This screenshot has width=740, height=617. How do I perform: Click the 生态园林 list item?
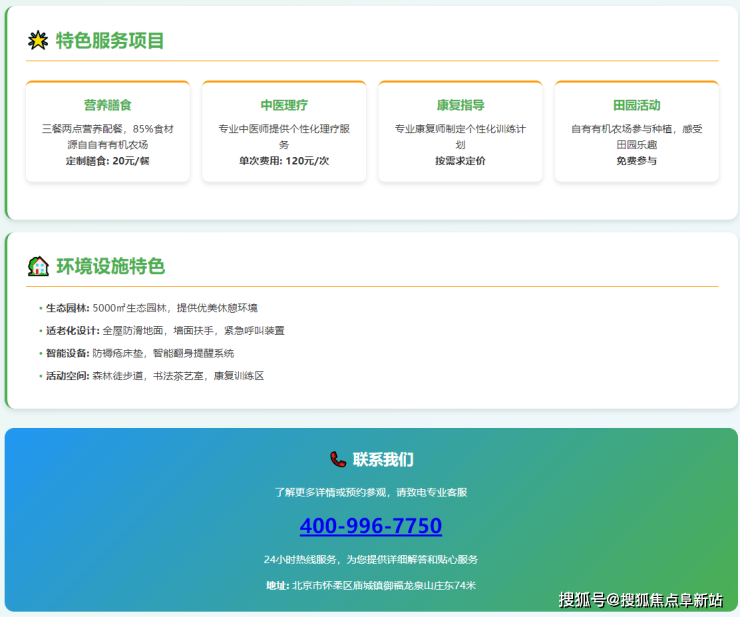(x=150, y=308)
